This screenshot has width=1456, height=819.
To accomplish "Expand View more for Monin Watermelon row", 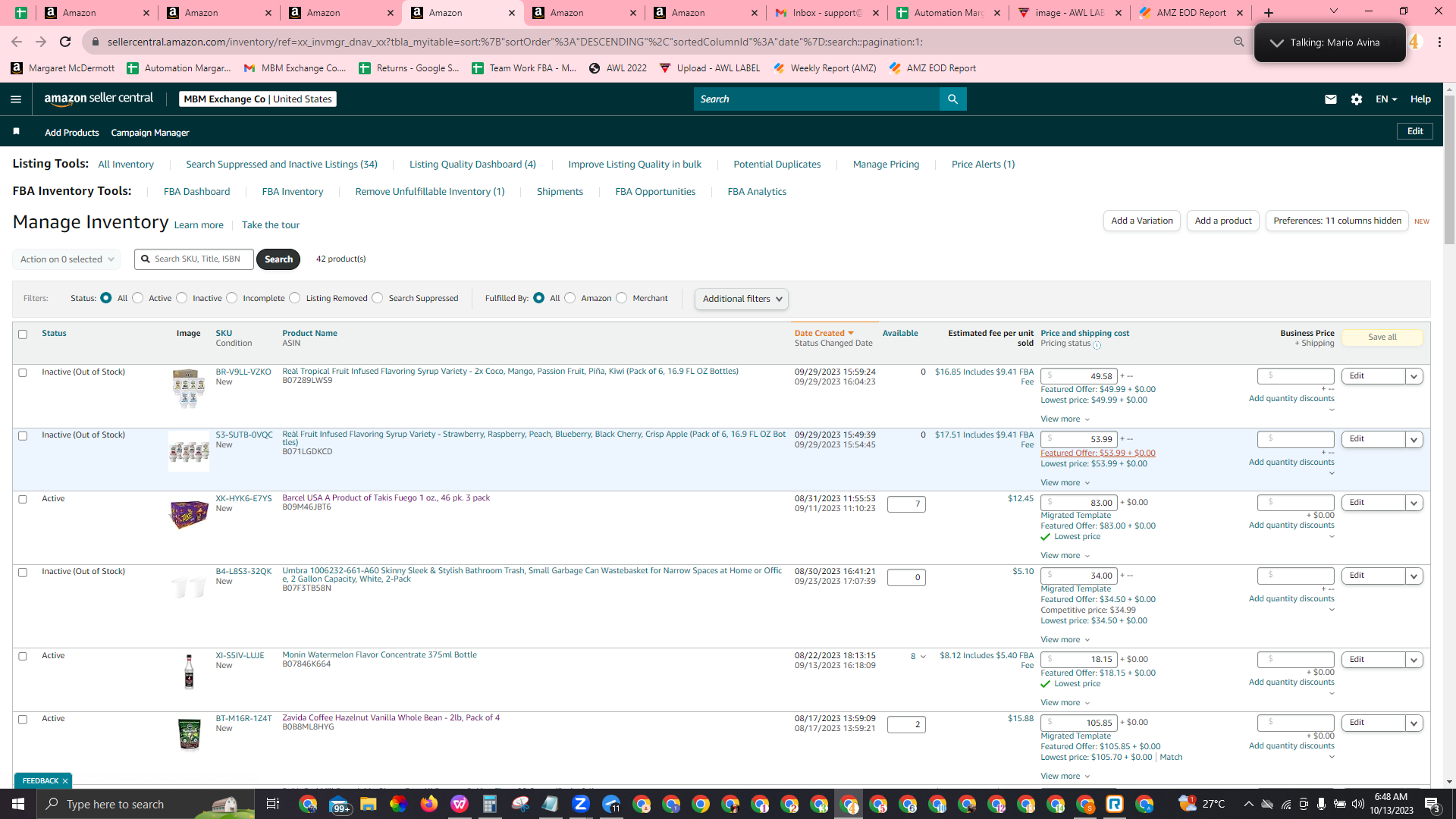I will coord(1065,703).
